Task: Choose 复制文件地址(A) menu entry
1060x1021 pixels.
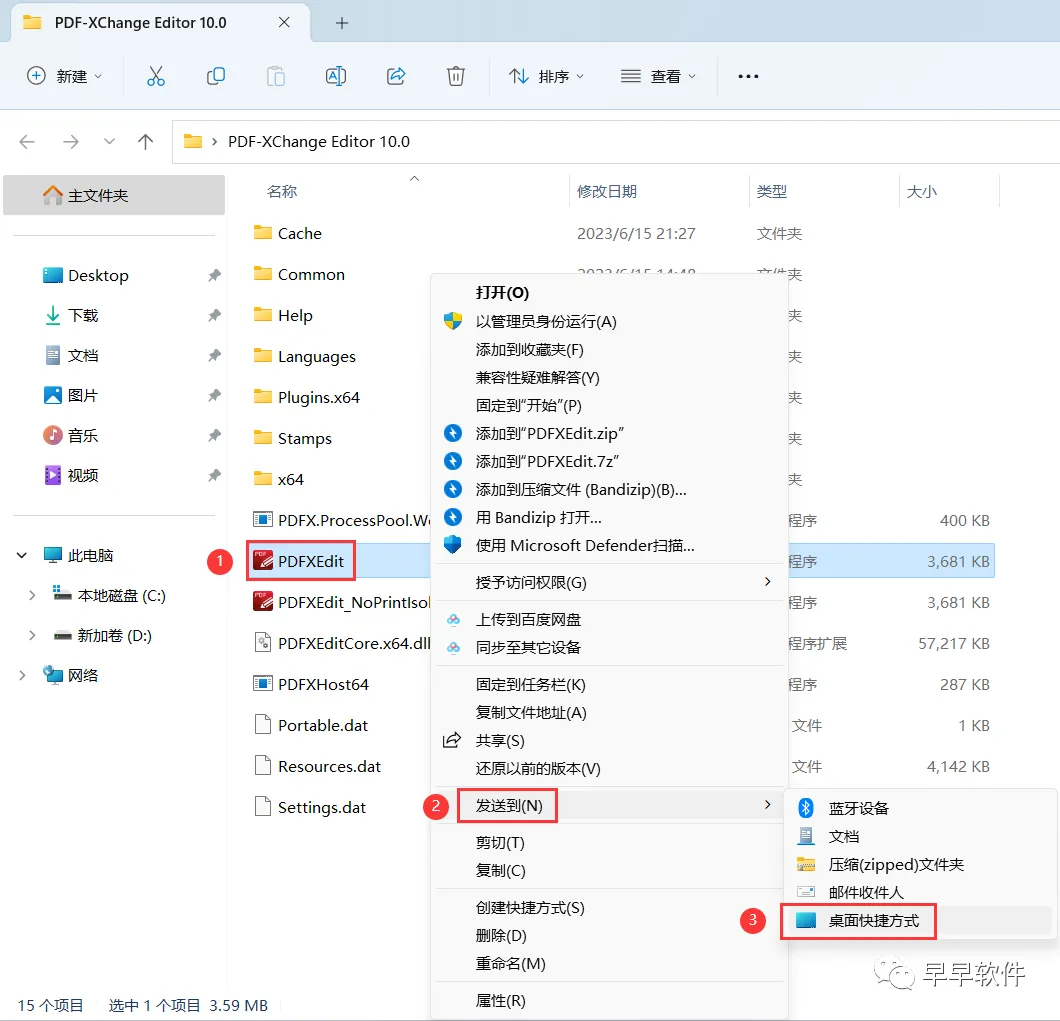Action: click(531, 712)
